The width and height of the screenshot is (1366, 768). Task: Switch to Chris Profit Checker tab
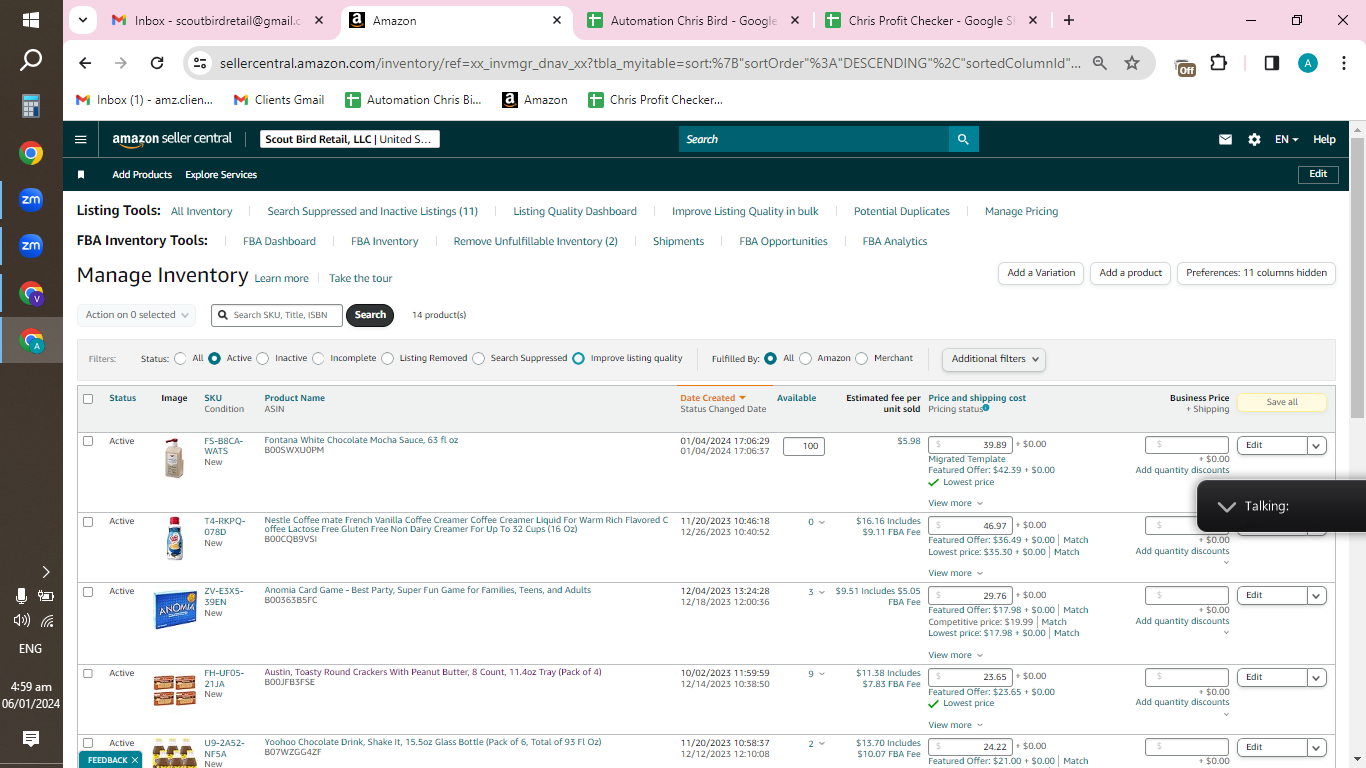pyautogui.click(x=932, y=20)
